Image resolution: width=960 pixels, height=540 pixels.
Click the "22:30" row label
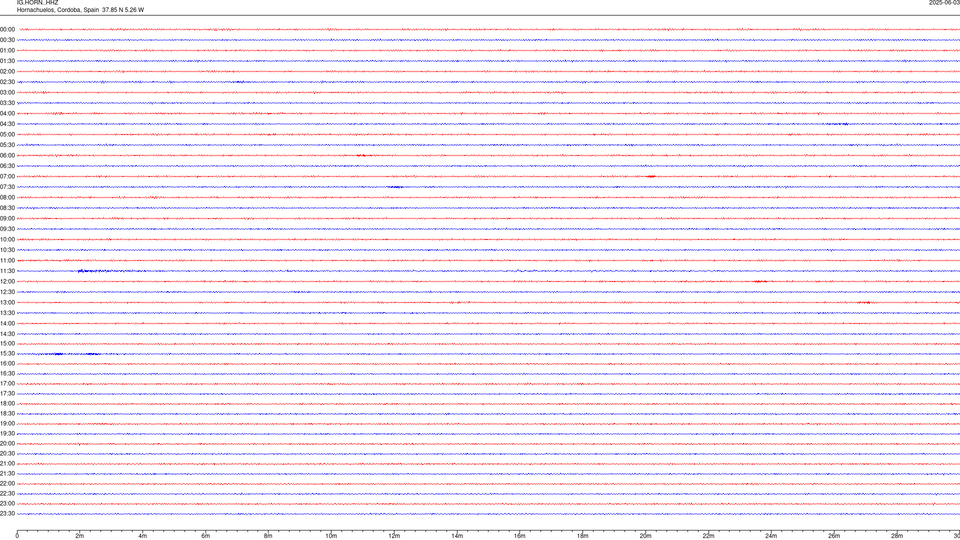click(x=7, y=493)
